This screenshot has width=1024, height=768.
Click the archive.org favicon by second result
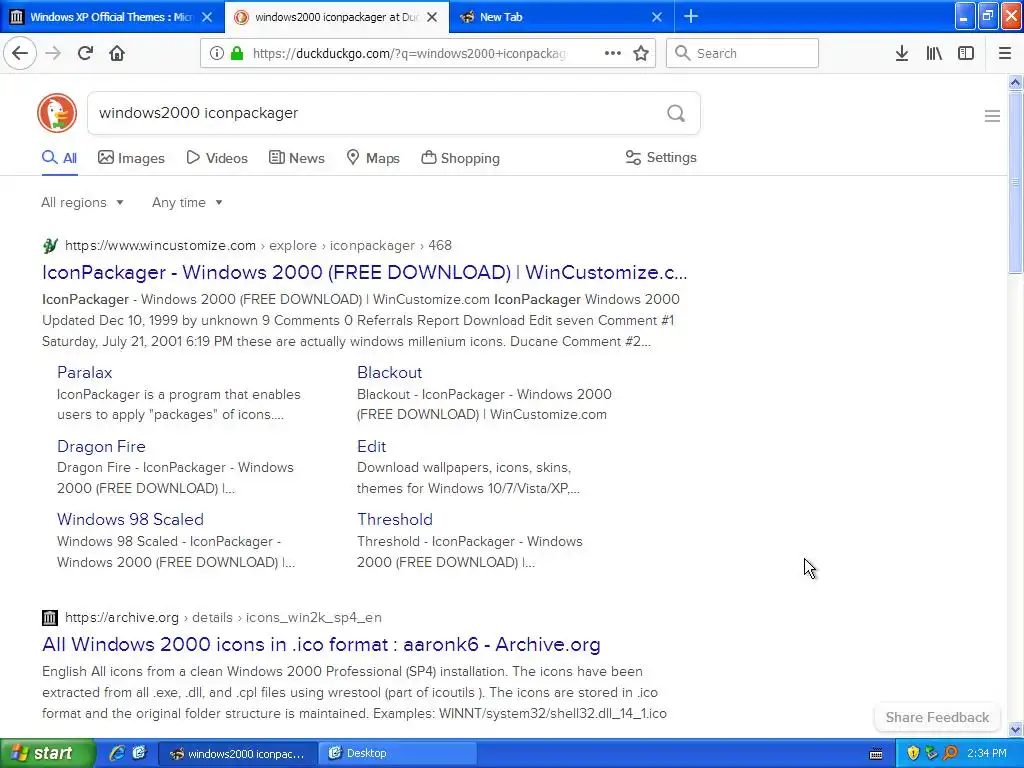coord(50,617)
